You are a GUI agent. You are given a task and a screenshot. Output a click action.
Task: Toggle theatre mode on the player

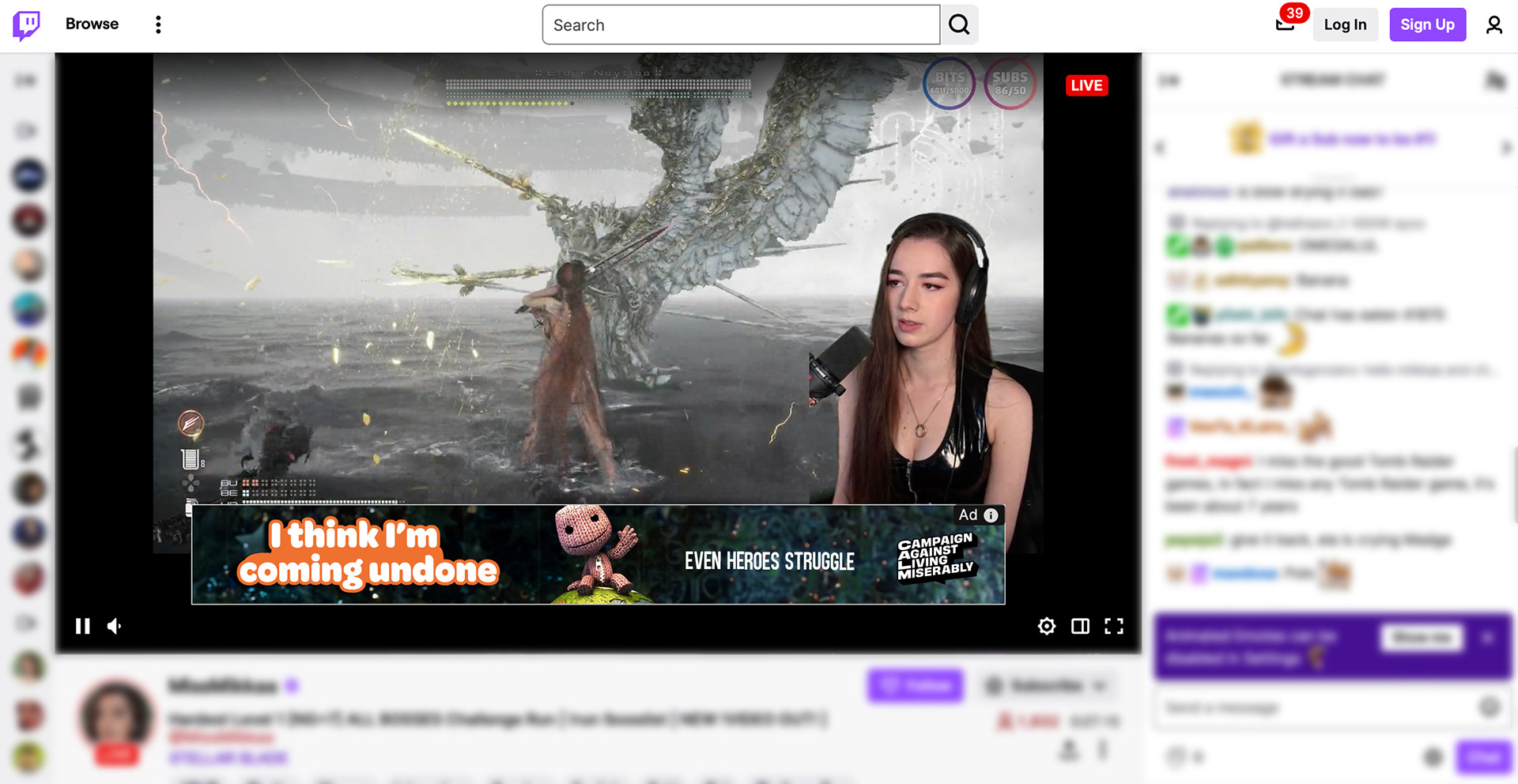pyautogui.click(x=1080, y=626)
